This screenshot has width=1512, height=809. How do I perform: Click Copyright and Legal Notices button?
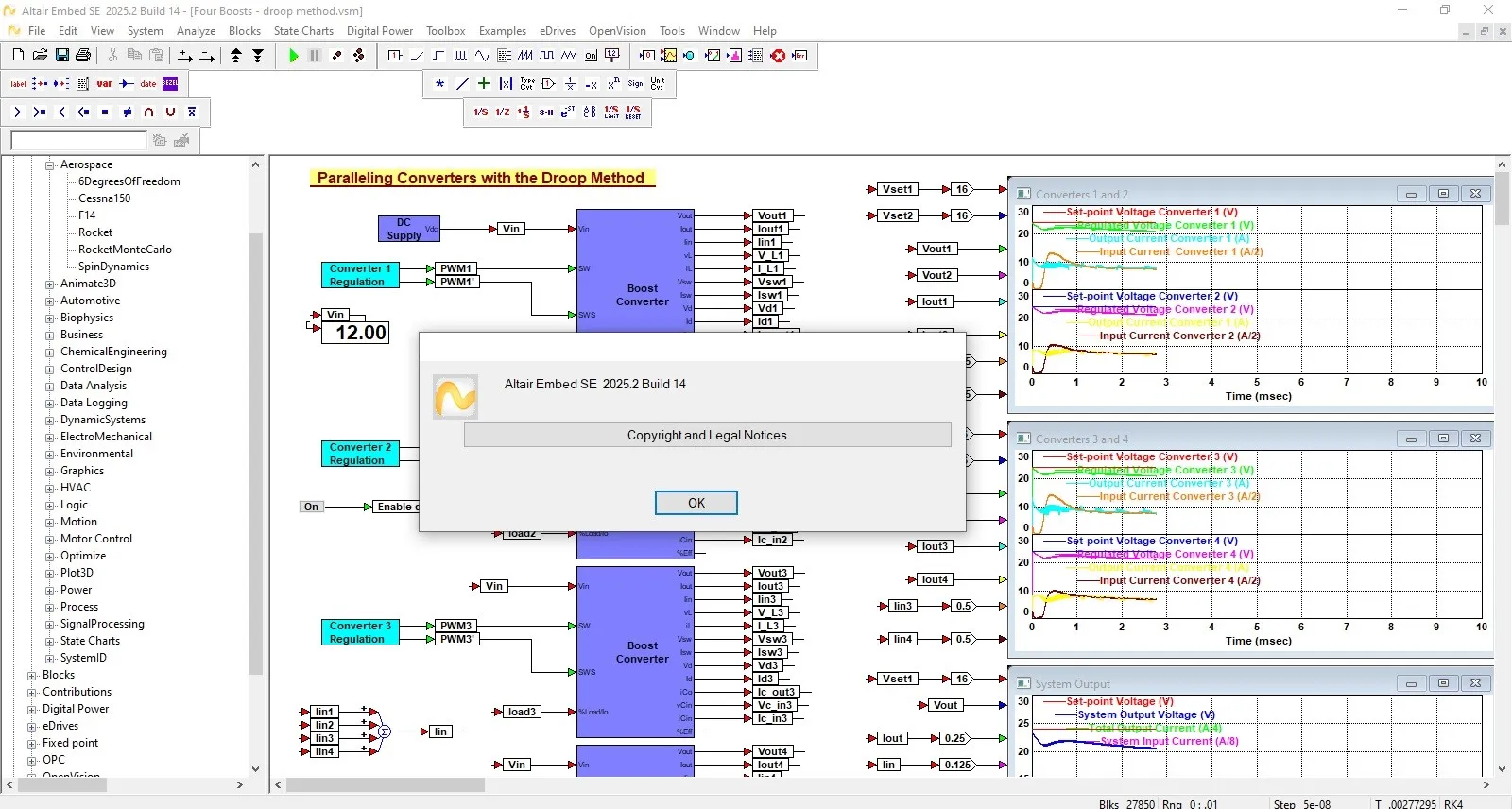(x=707, y=435)
